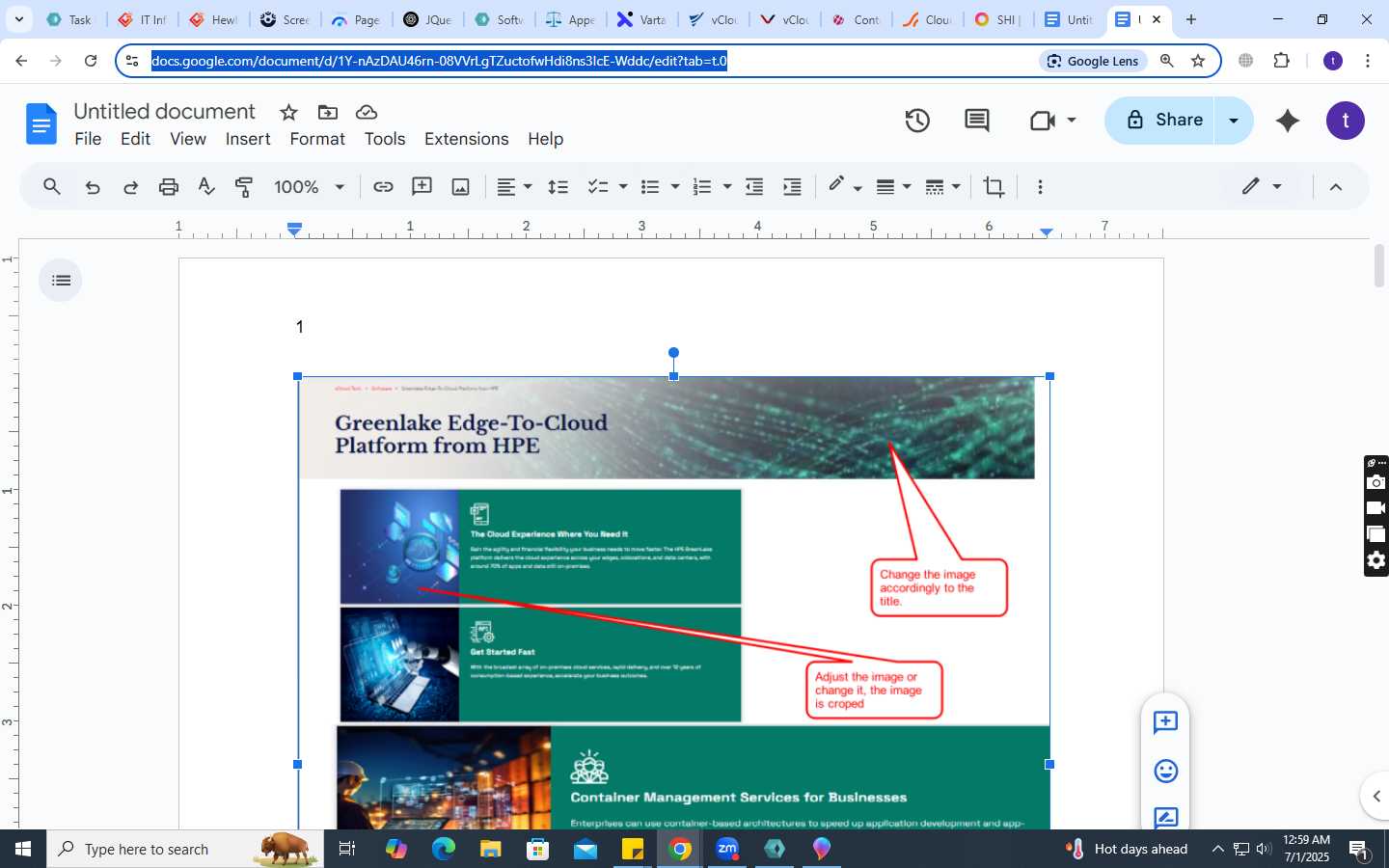Click the Add comment toolbar icon
This screenshot has width=1389, height=868.
(422, 187)
